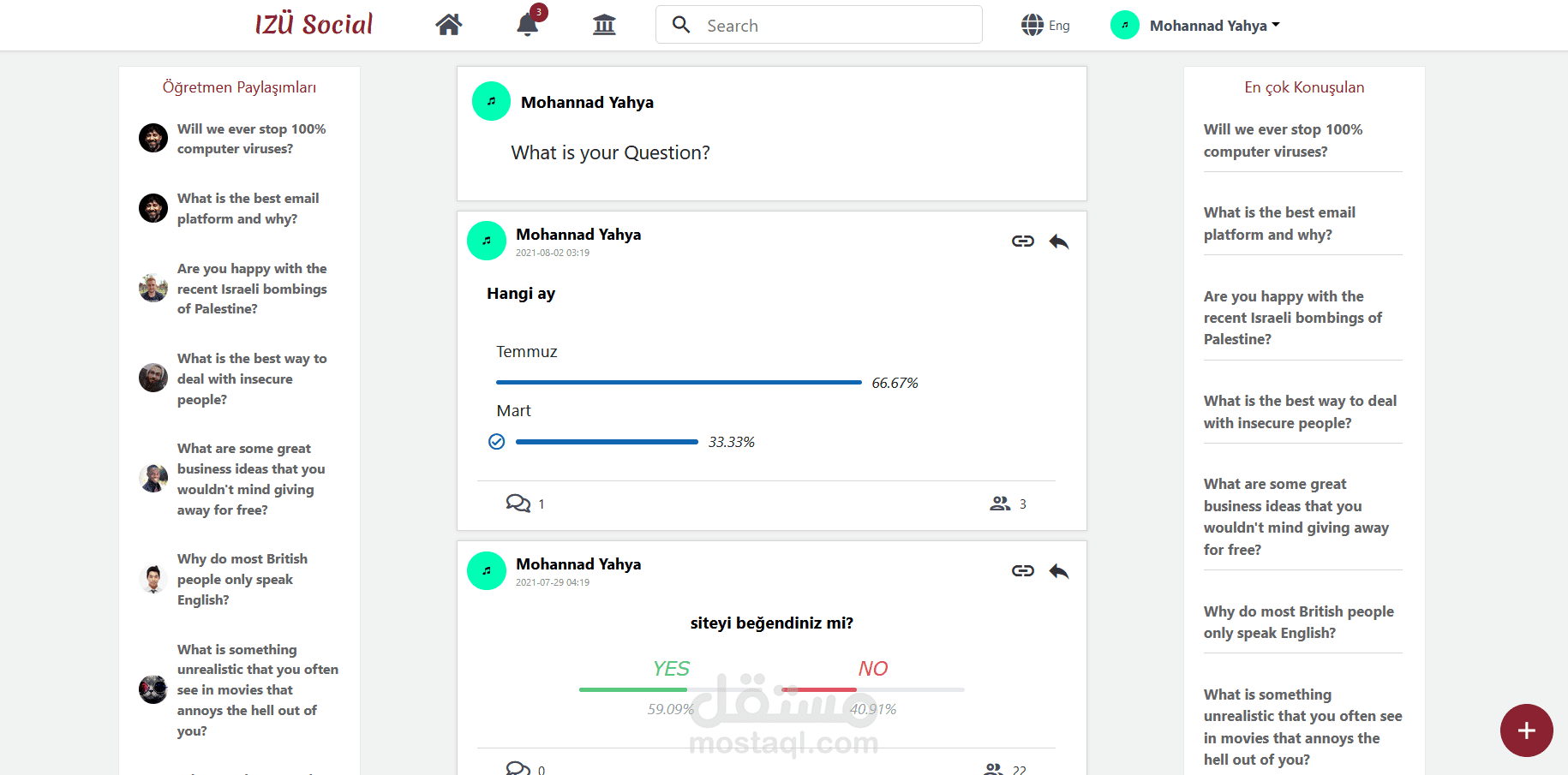Click IZÜ Social logo

[314, 25]
